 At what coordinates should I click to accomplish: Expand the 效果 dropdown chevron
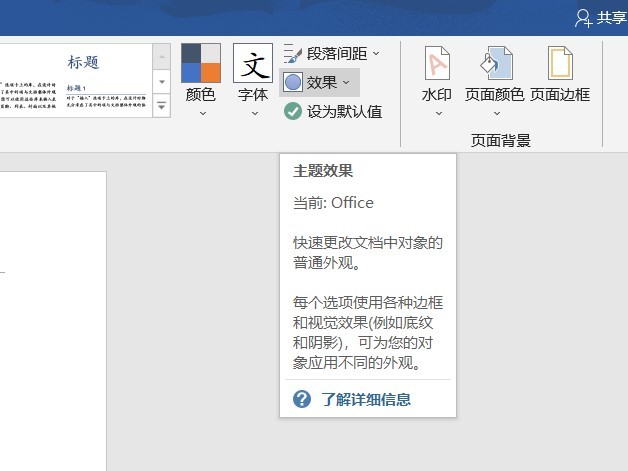tap(346, 83)
